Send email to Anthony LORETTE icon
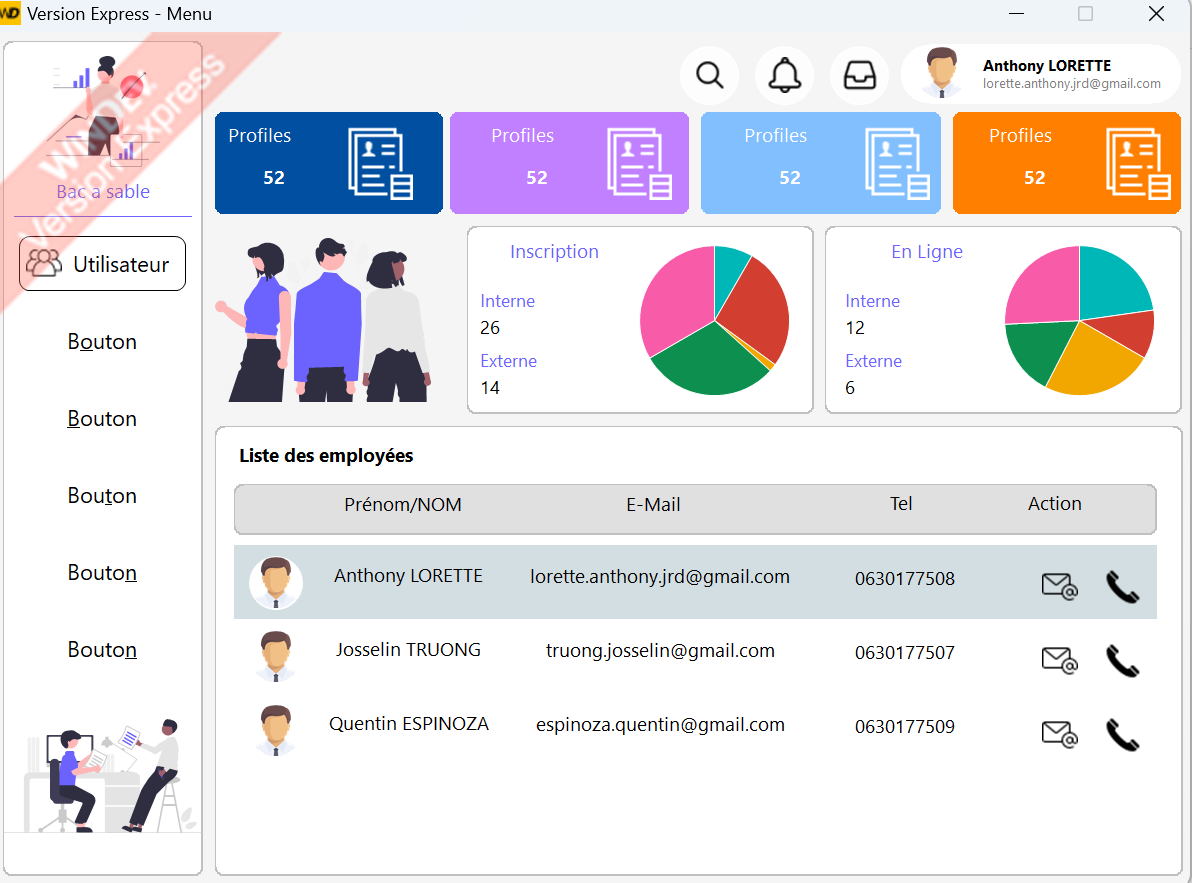 pyautogui.click(x=1059, y=587)
